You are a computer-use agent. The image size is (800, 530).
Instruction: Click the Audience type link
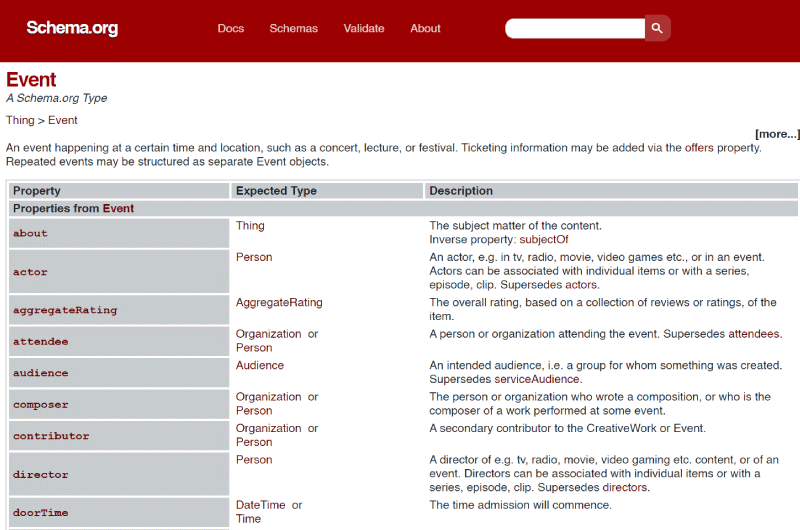click(x=260, y=365)
